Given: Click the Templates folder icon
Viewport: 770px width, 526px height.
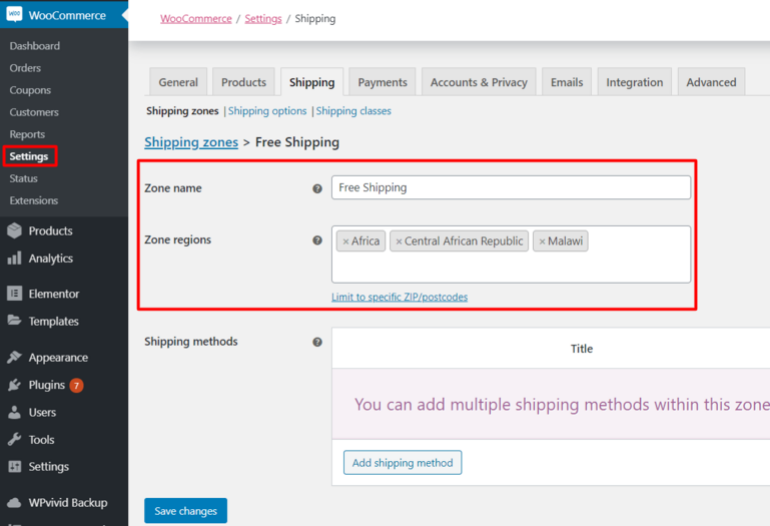Looking at the screenshot, I should 14,321.
